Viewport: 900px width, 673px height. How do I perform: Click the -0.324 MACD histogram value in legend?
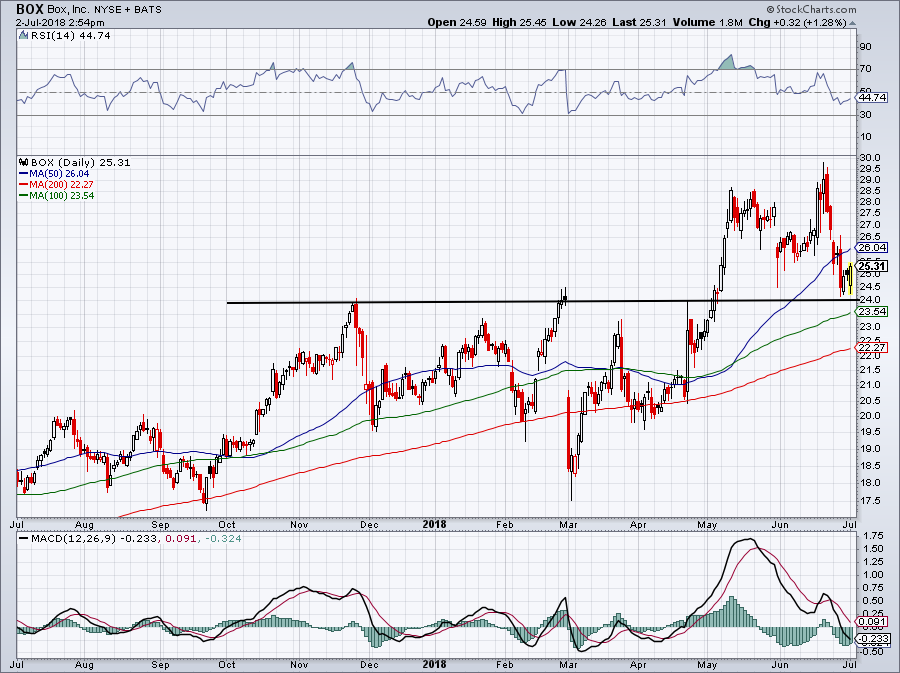coord(223,538)
